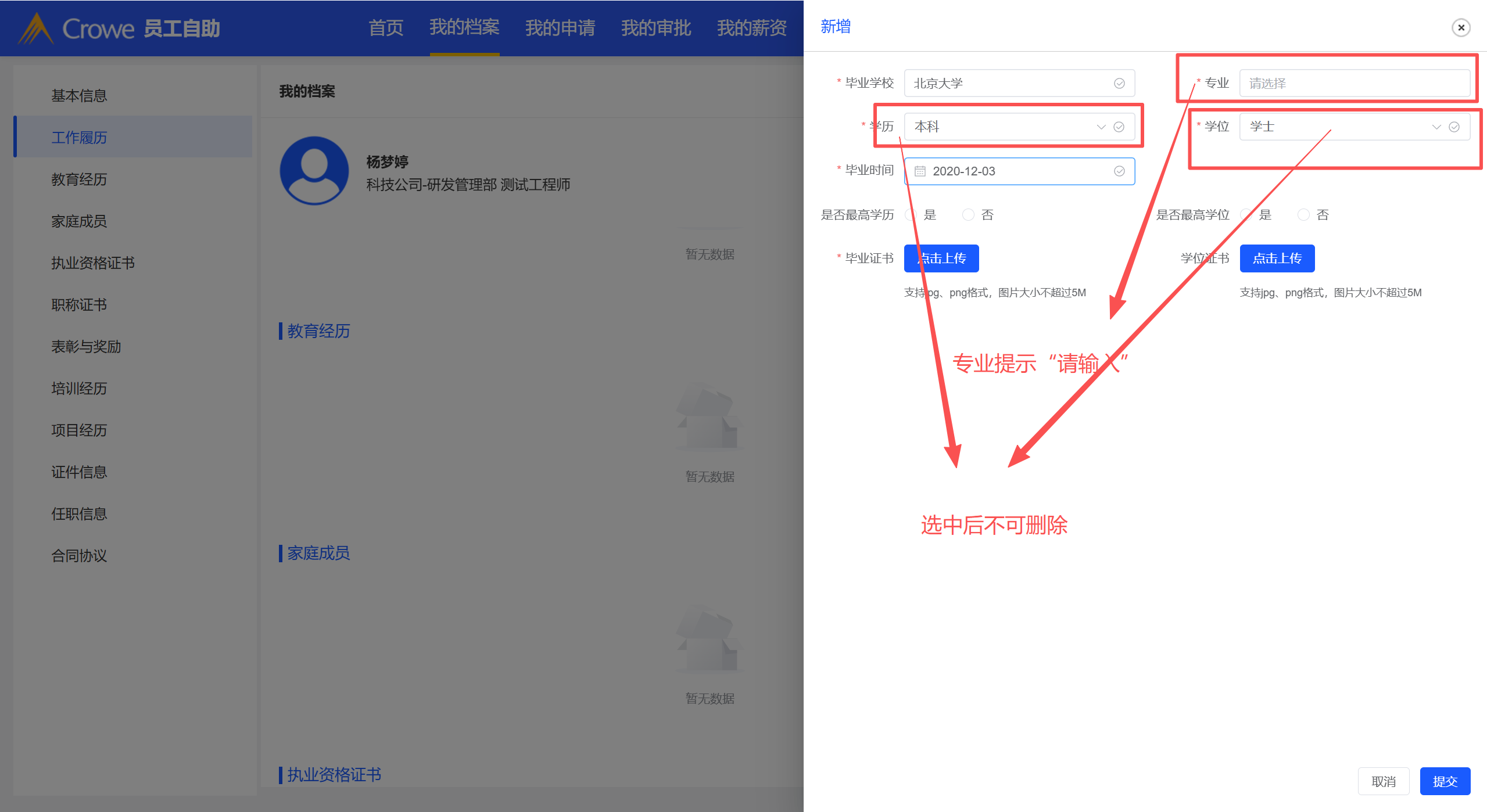Select 否 for 是否最高学位
The height and width of the screenshot is (812, 1487).
[x=1303, y=215]
